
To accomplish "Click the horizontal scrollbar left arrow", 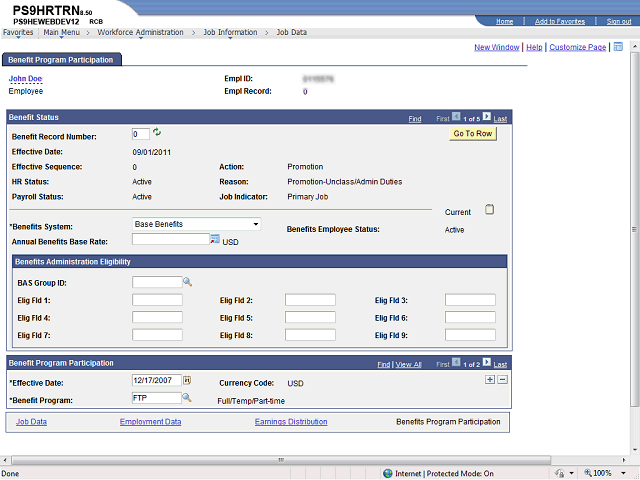I will pyautogui.click(x=4, y=460).
